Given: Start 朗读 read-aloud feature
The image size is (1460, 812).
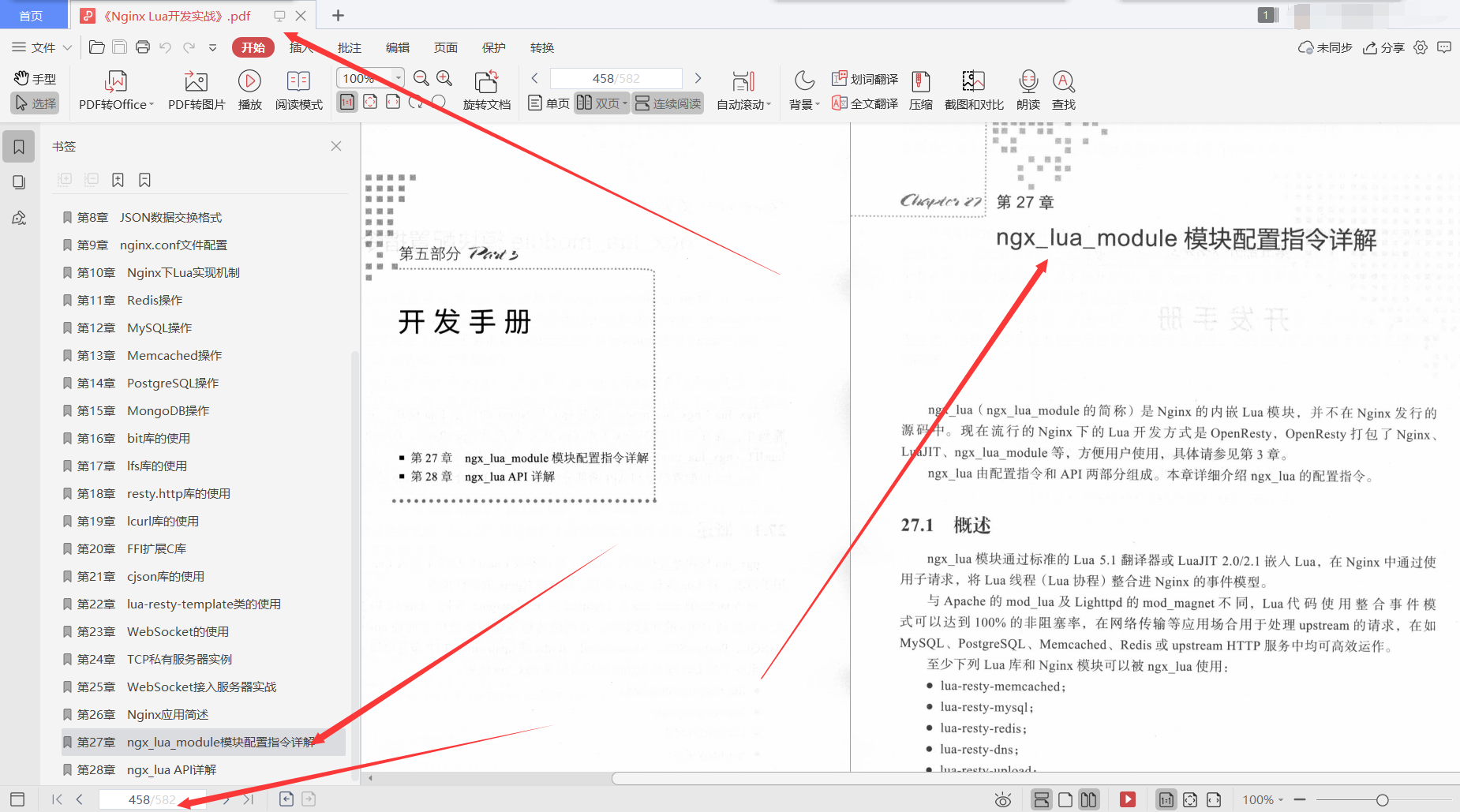Looking at the screenshot, I should coord(1028,89).
